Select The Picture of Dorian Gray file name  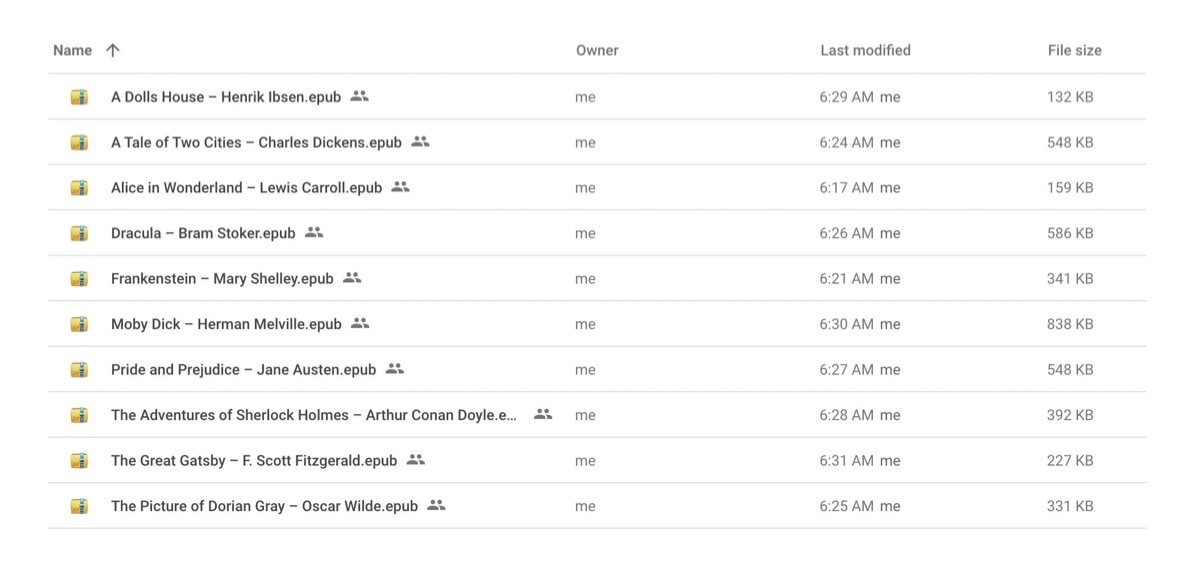pyautogui.click(x=264, y=506)
